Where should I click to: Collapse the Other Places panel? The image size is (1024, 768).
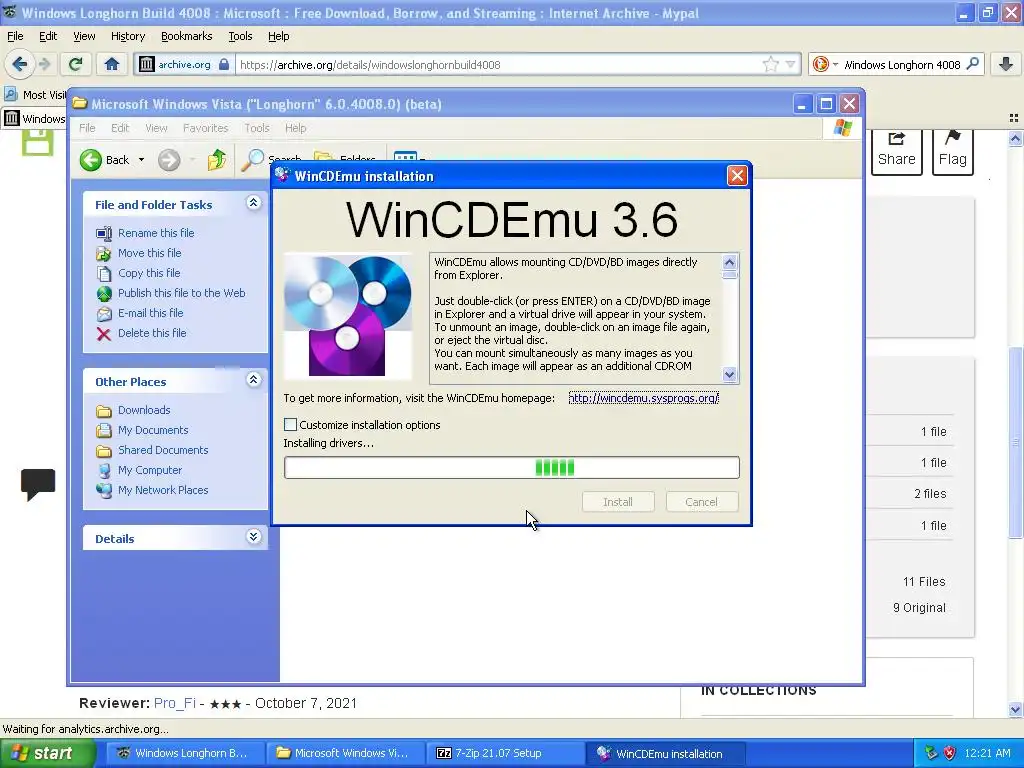[253, 380]
